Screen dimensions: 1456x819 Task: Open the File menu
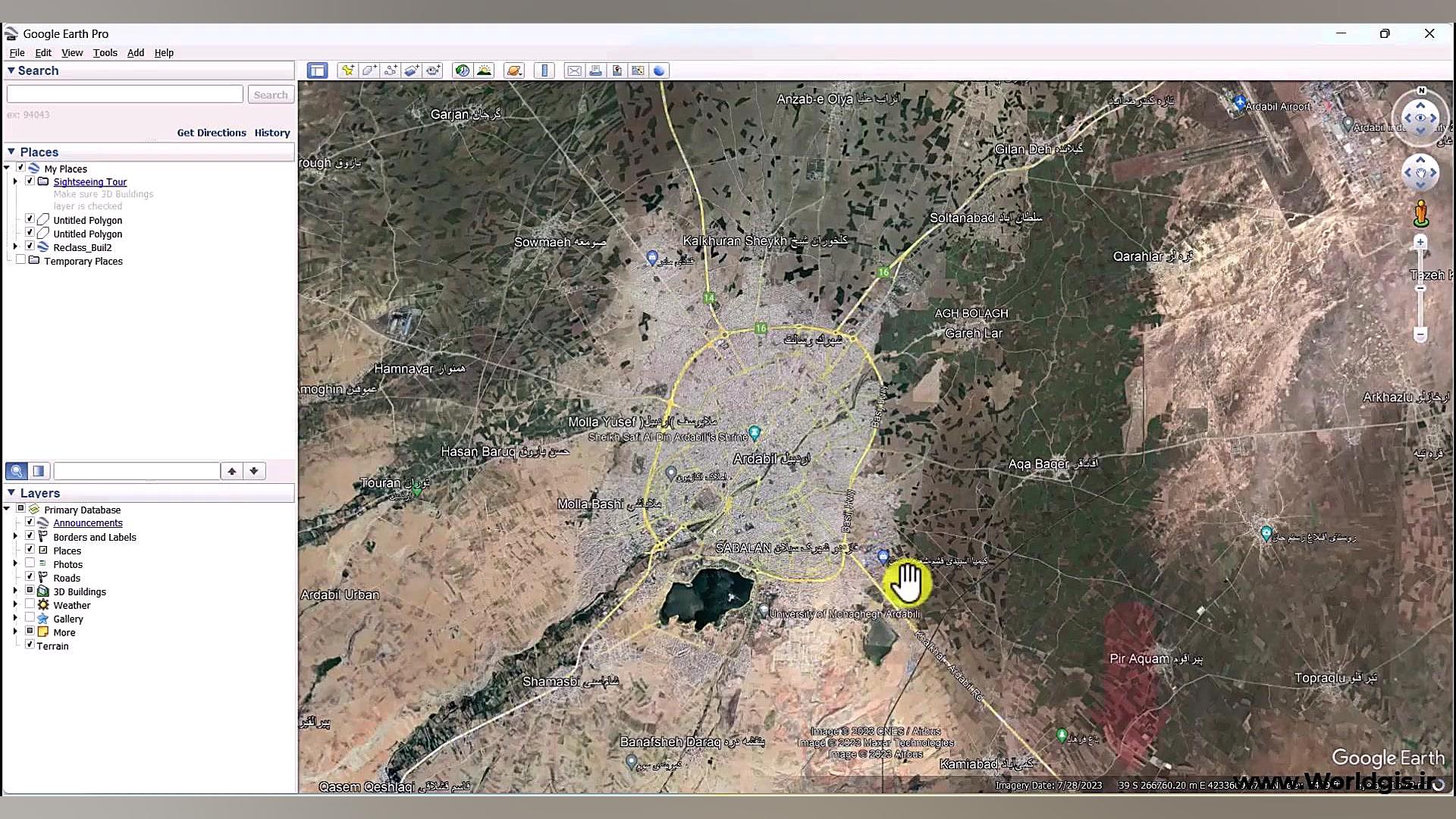[17, 52]
